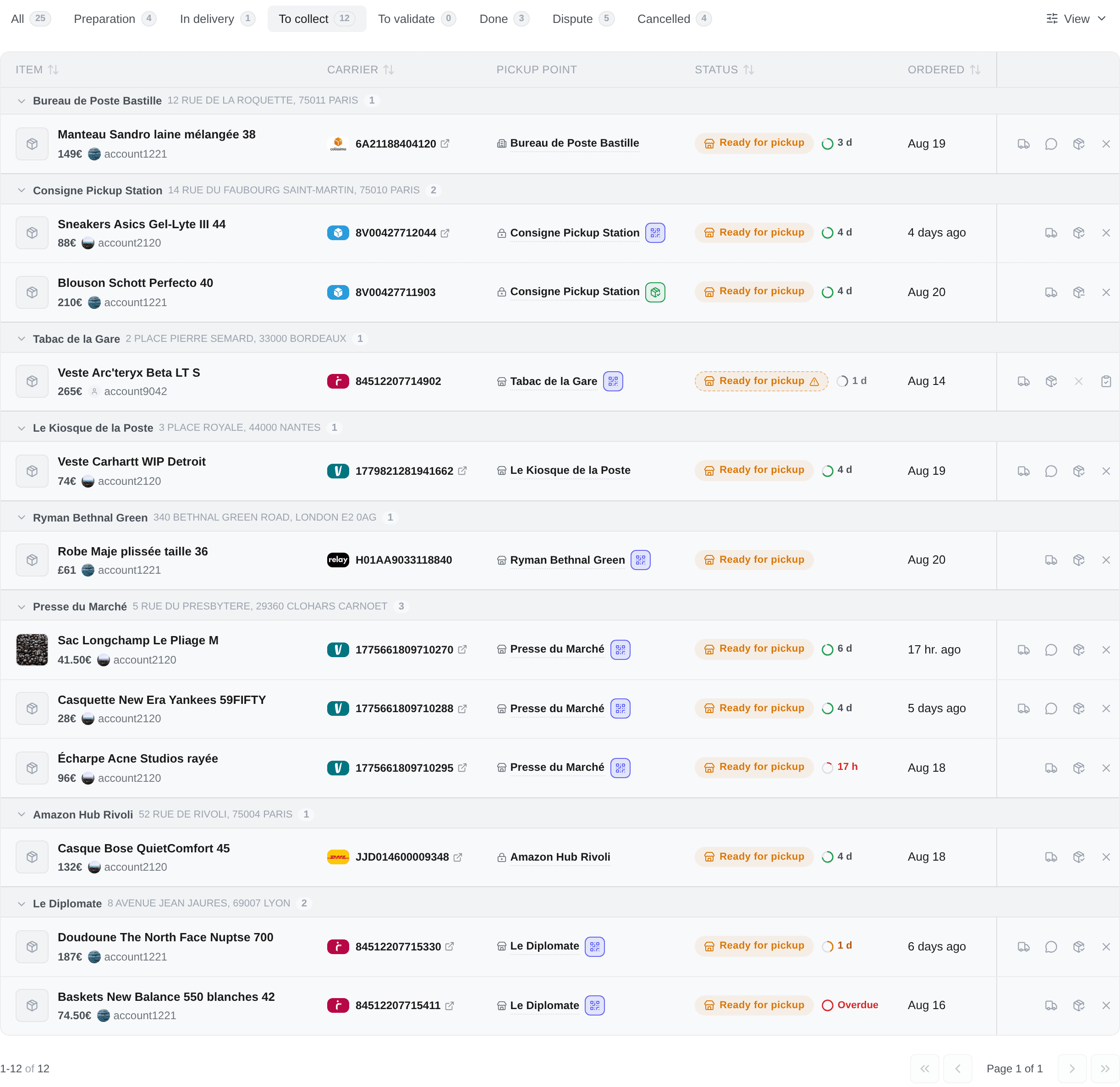The height and width of the screenshot is (1087, 1120).
Task: Switch to the All tab
Action: [31, 19]
